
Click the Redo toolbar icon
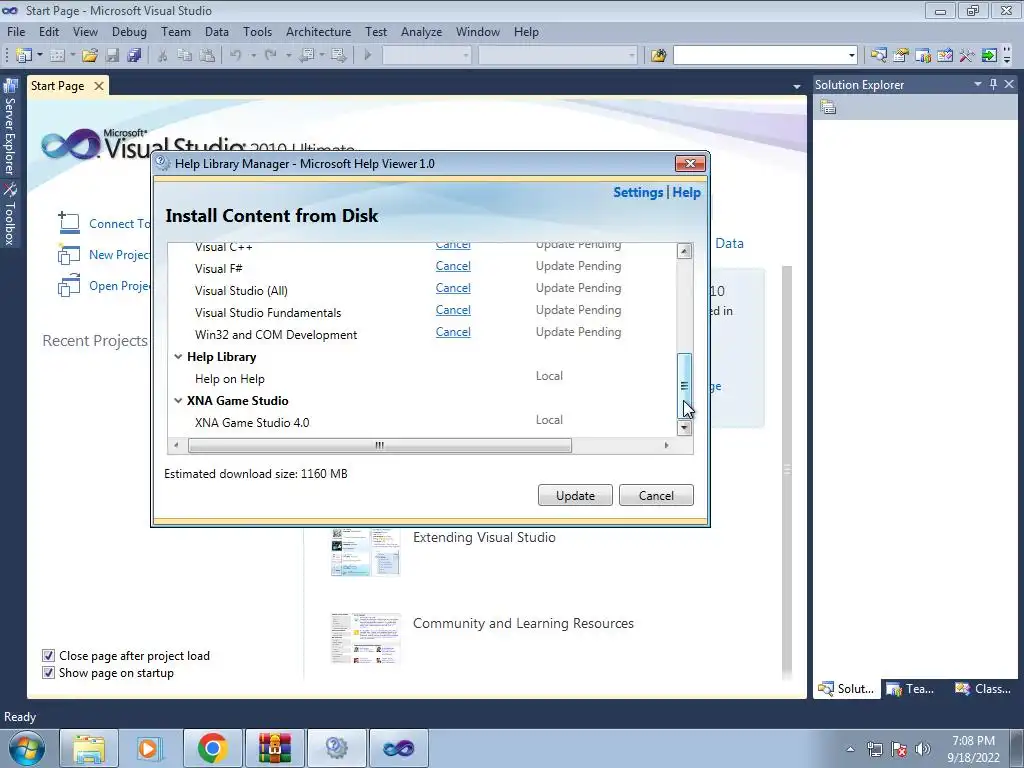coord(270,56)
